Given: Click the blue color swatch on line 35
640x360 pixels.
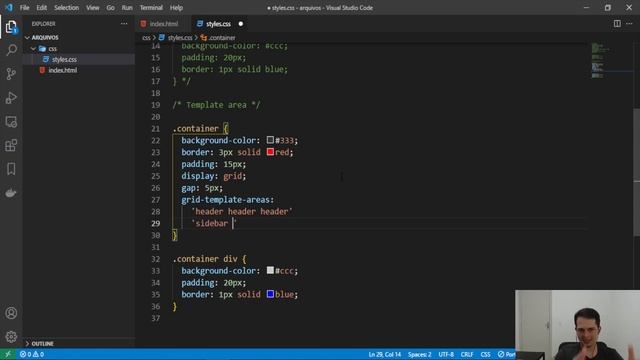Looking at the screenshot, I should (x=270, y=294).
